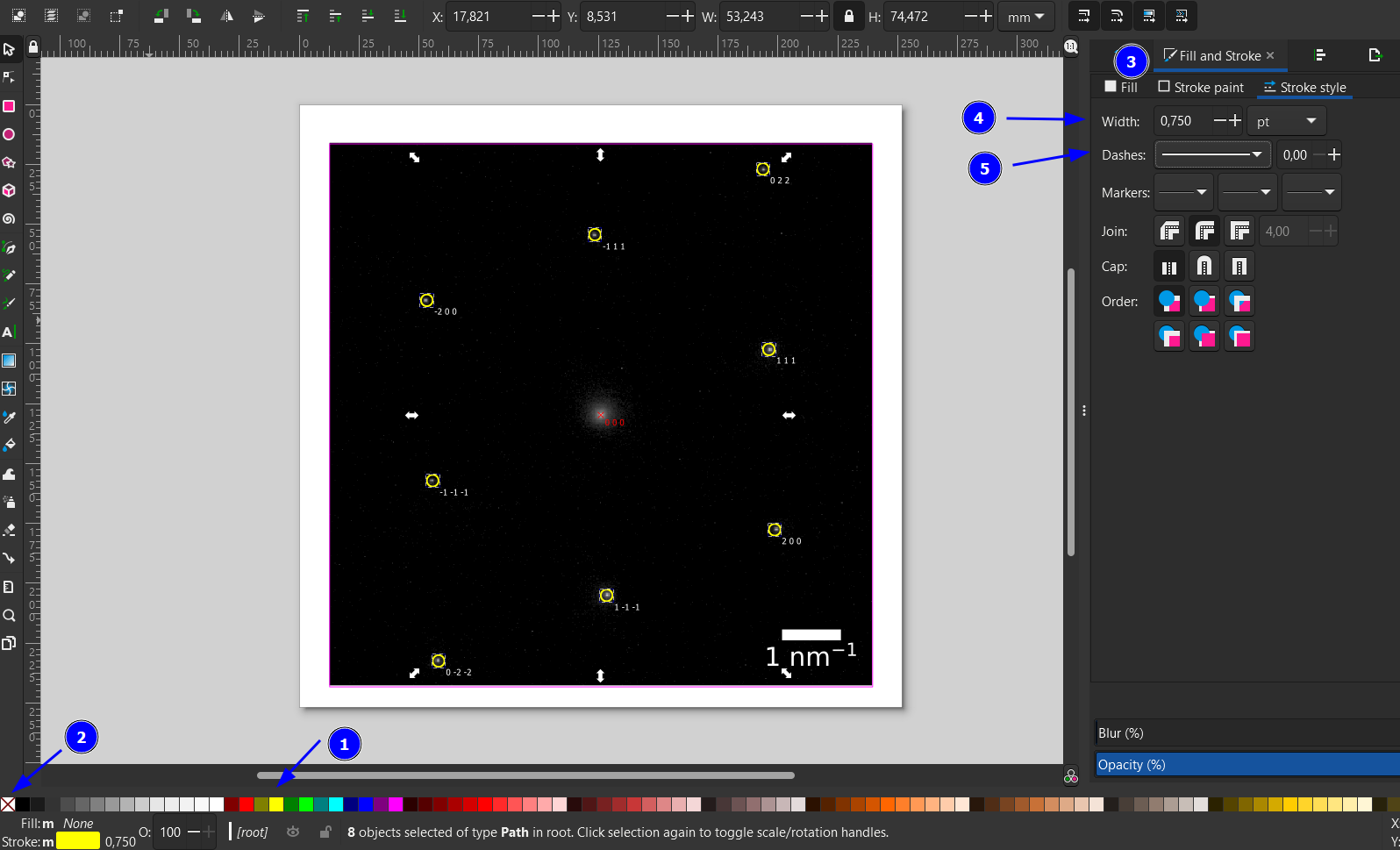The width and height of the screenshot is (1400, 850).
Task: Open the Align and Distribute panel tab
Action: click(1320, 55)
